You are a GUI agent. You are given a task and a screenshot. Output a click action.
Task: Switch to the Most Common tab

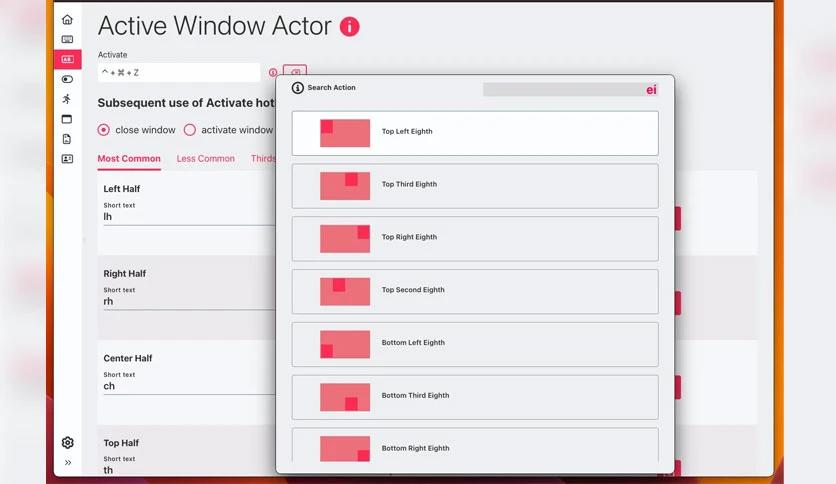pos(129,159)
